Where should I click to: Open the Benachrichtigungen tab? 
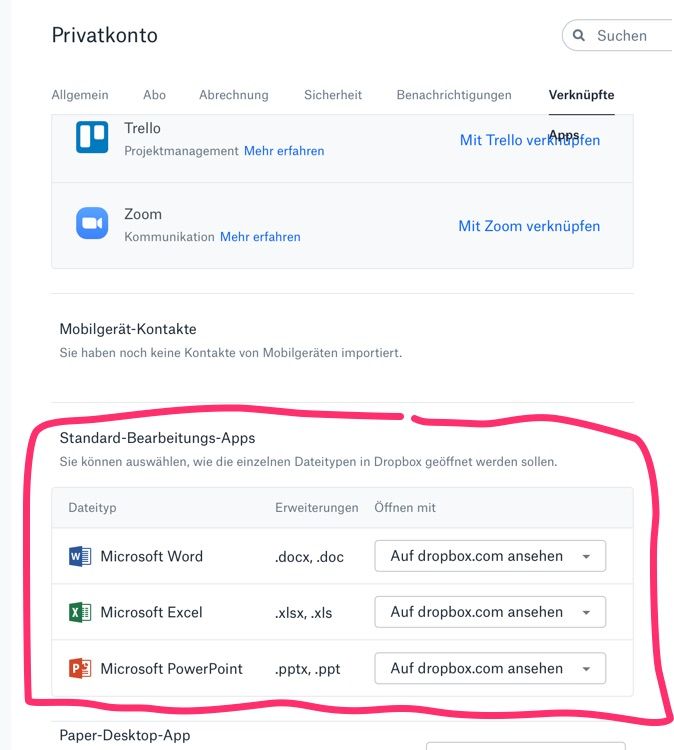point(454,95)
